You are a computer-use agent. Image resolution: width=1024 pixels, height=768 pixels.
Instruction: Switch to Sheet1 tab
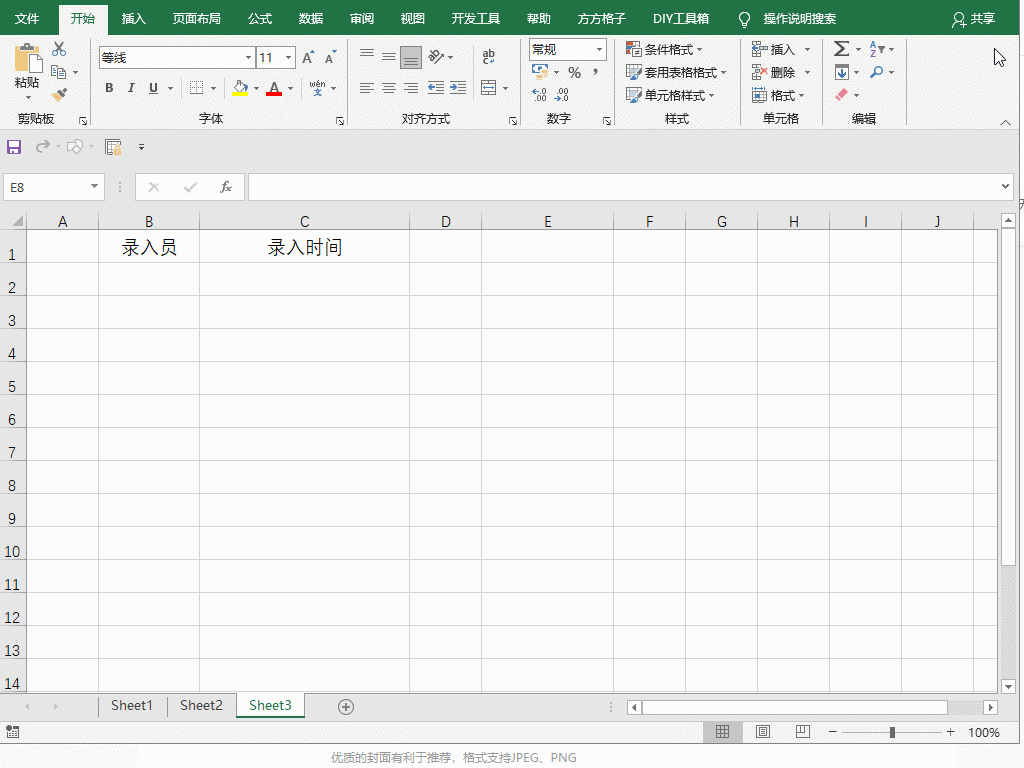point(132,705)
